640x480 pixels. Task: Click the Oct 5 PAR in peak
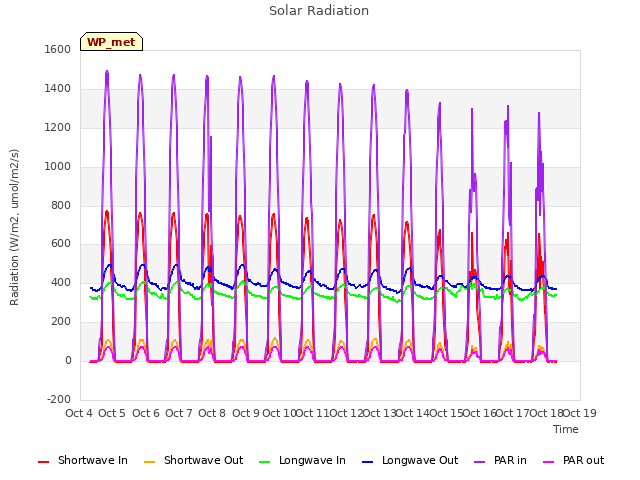click(107, 72)
